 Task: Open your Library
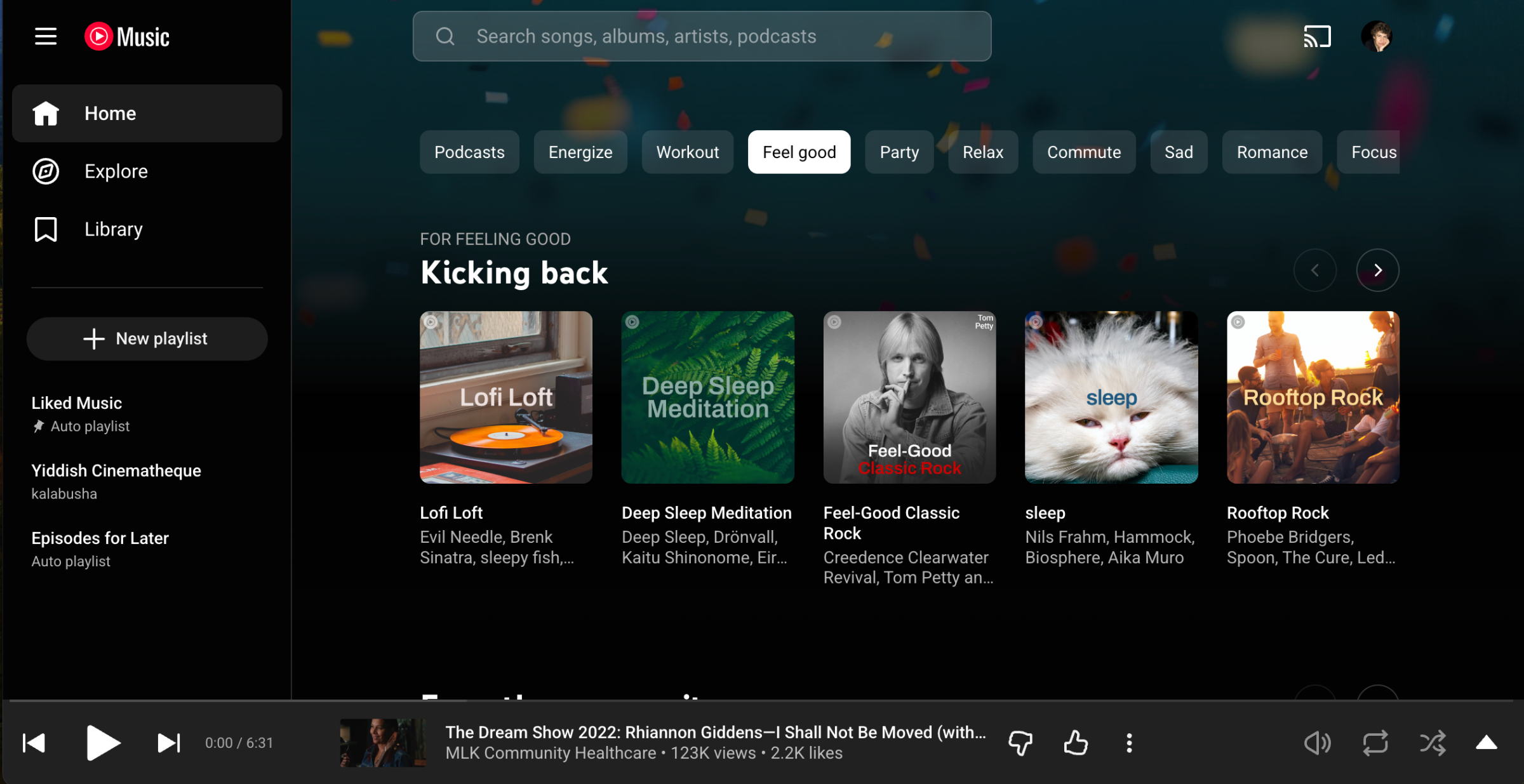click(x=113, y=229)
